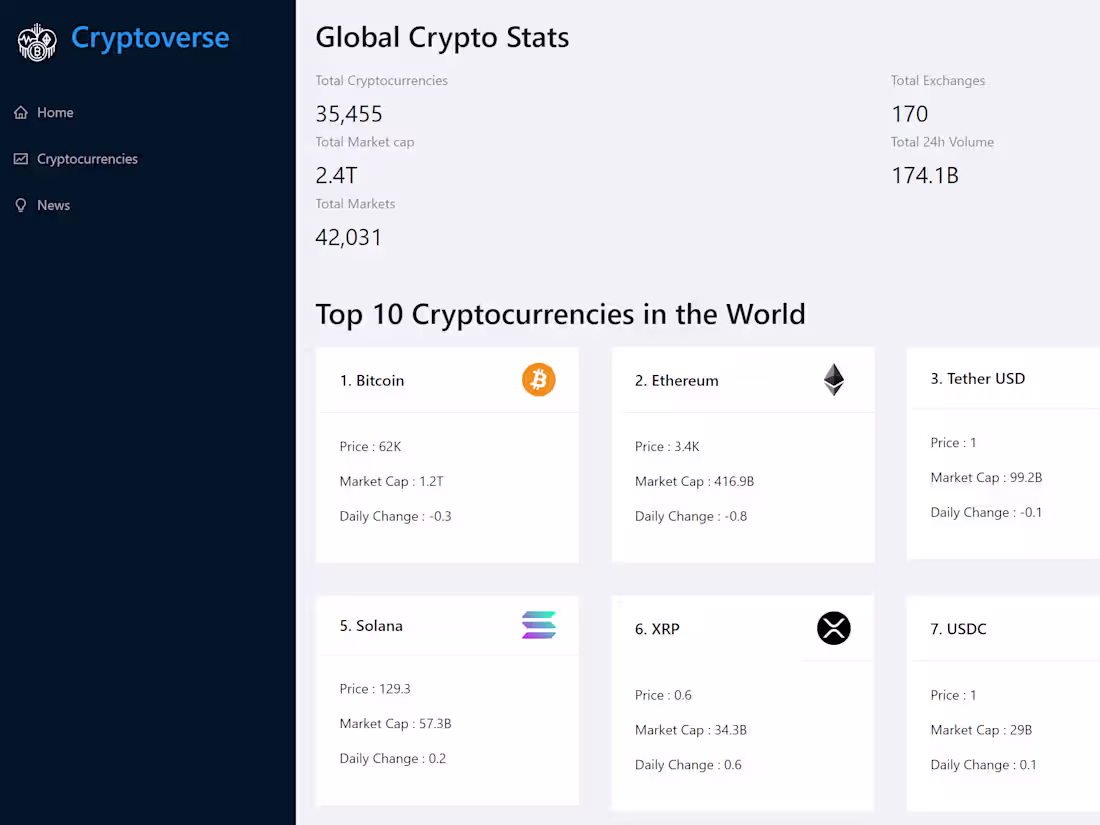Click the News lightbulb icon

click(x=20, y=205)
